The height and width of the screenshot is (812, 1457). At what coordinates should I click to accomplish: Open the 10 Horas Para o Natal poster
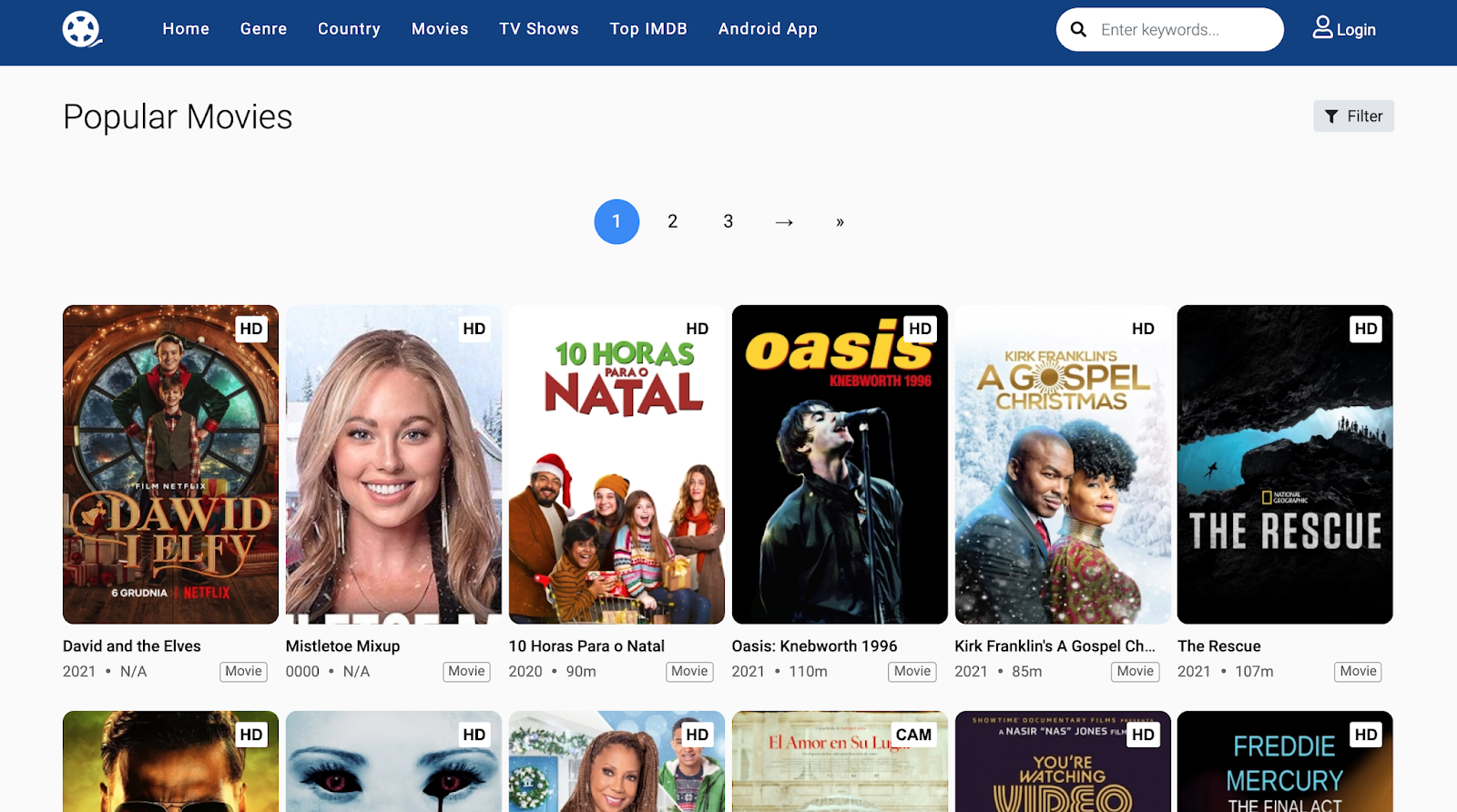point(616,464)
